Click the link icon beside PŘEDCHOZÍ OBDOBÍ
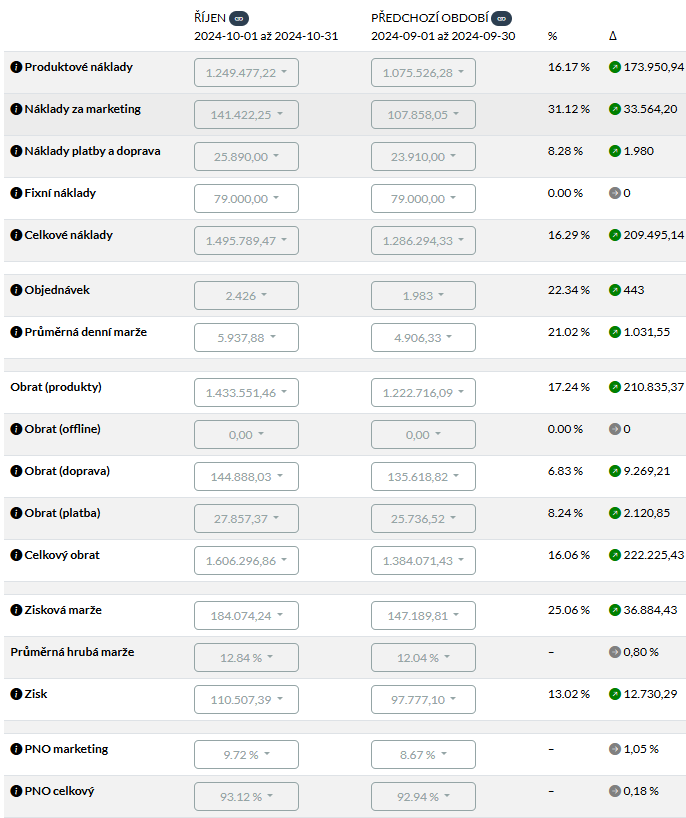This screenshot has height=818, width=686. pyautogui.click(x=501, y=18)
